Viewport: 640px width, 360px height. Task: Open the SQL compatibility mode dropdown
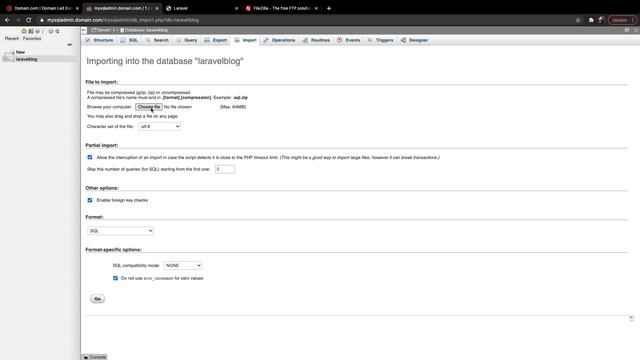point(182,265)
